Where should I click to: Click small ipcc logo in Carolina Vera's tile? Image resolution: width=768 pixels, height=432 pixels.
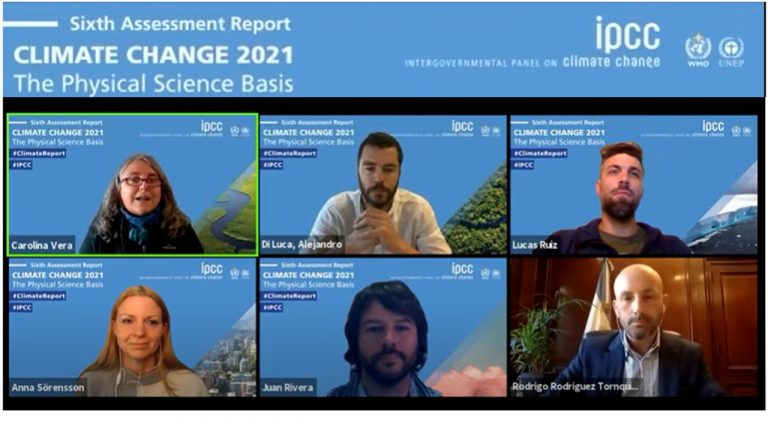point(212,126)
